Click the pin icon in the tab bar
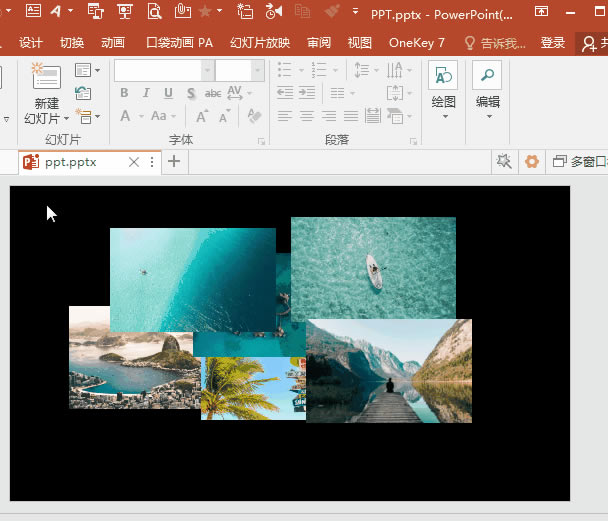The width and height of the screenshot is (608, 521). [503, 162]
